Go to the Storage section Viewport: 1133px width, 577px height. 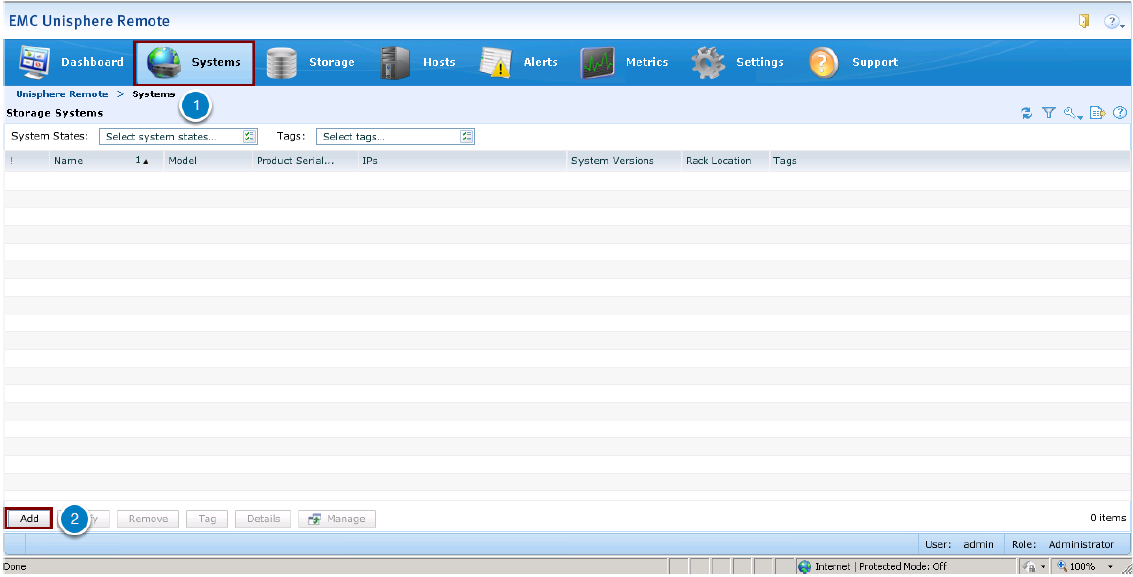(310, 63)
